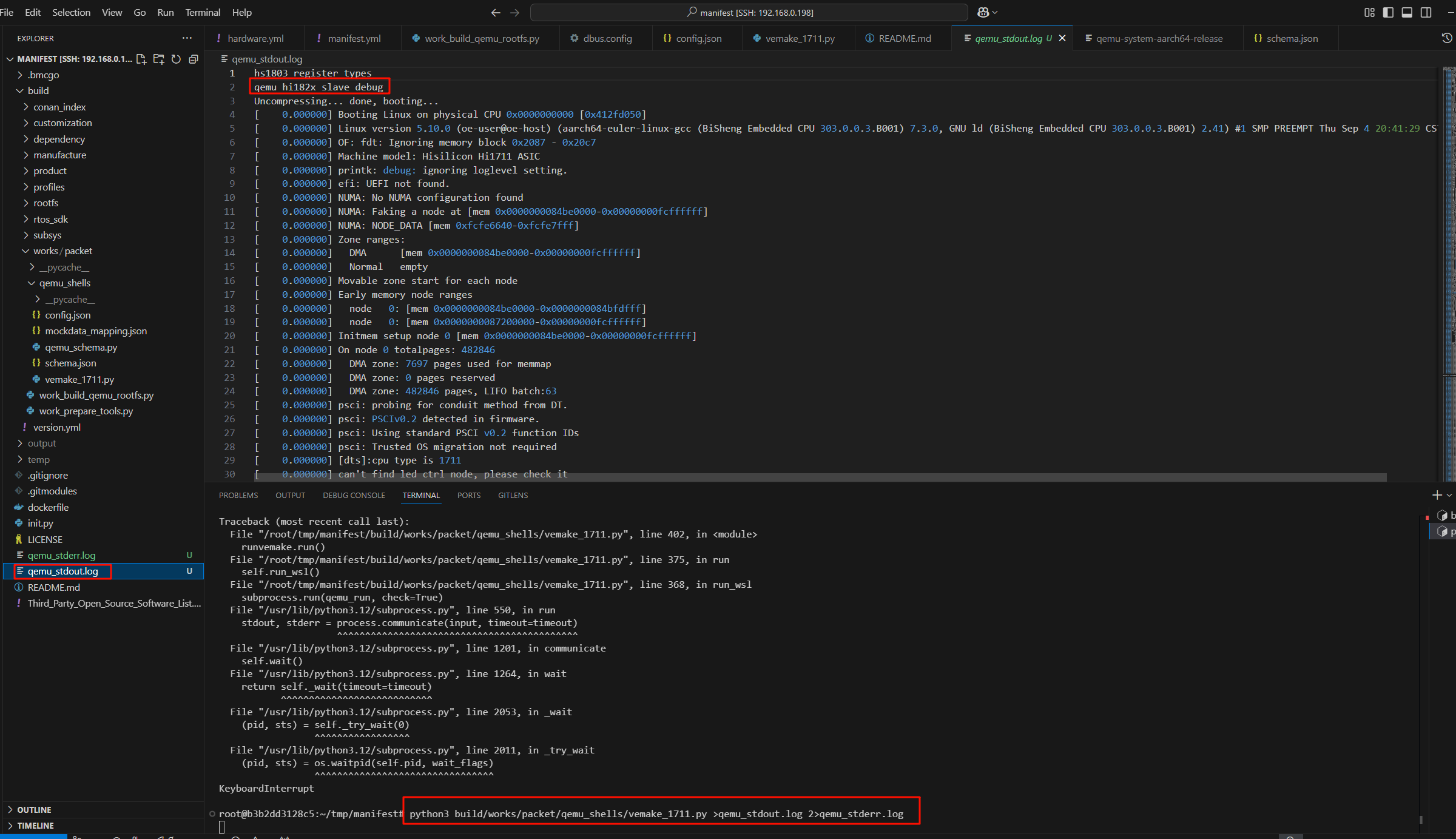This screenshot has width=1456, height=839.
Task: Add a new terminal with plus icon
Action: click(x=1437, y=495)
